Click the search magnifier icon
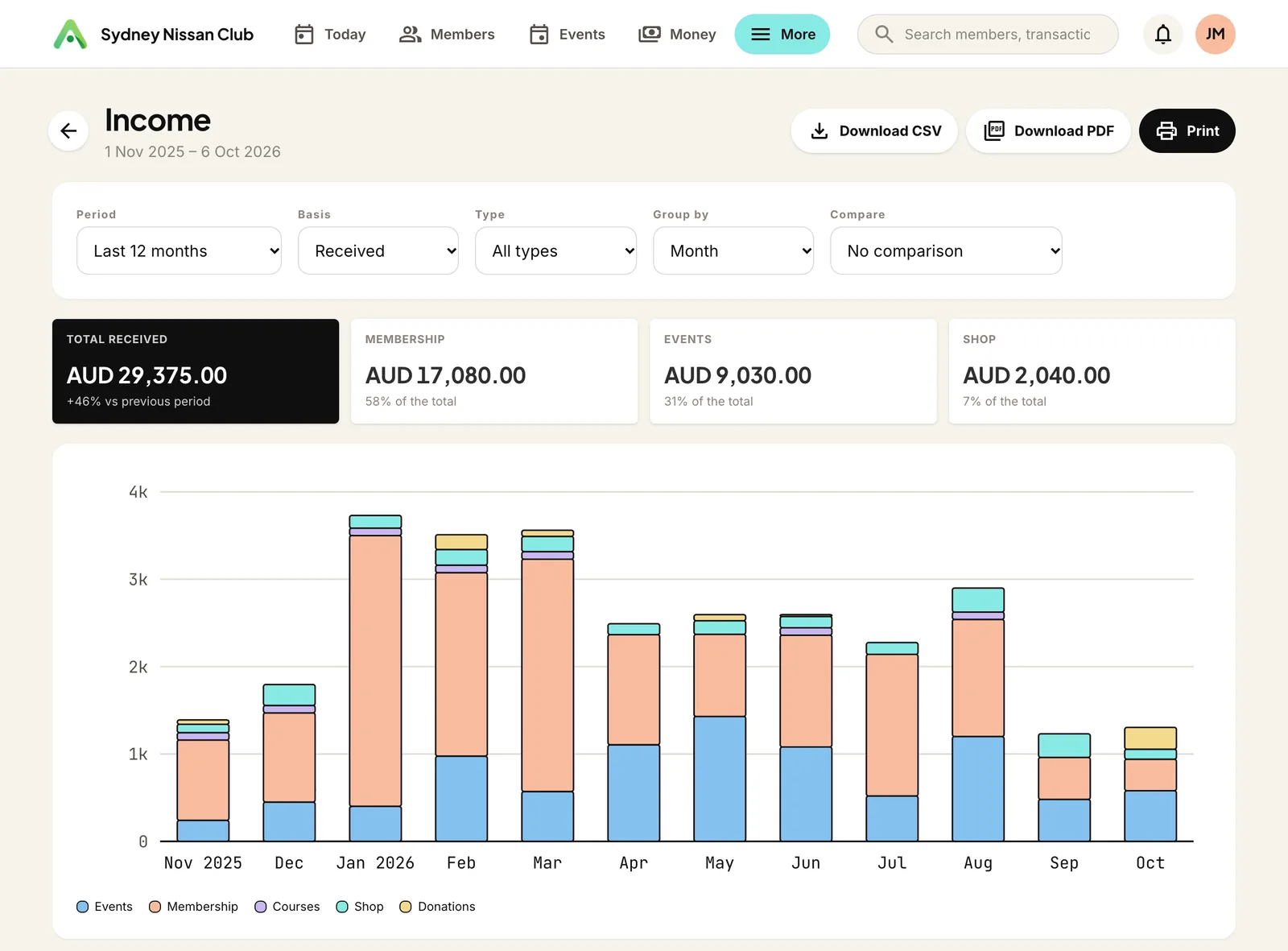Viewport: 1288px width, 951px height. click(x=884, y=34)
